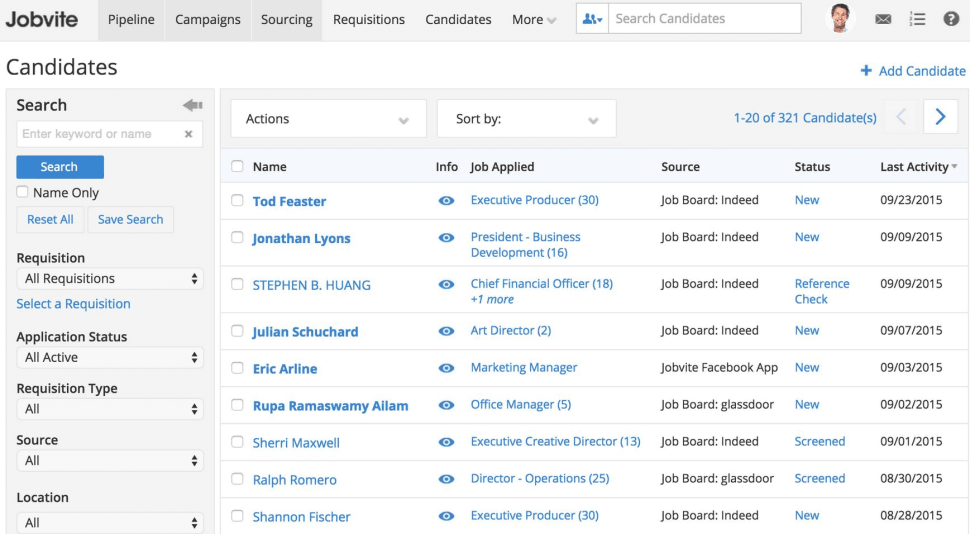Click the people search-type icon in search bar
The width and height of the screenshot is (970, 534).
click(x=592, y=19)
